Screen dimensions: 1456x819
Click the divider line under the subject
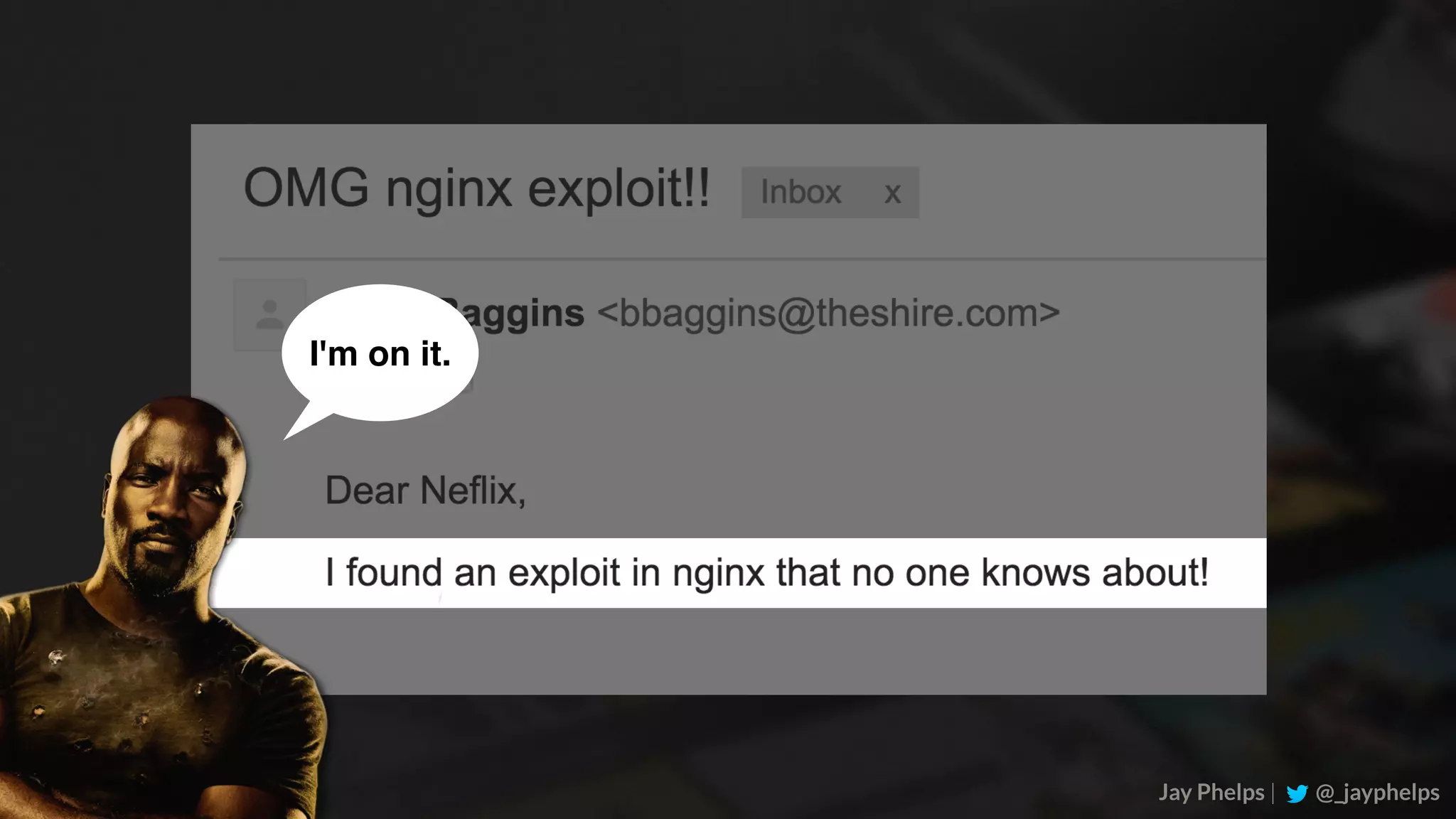pos(742,259)
